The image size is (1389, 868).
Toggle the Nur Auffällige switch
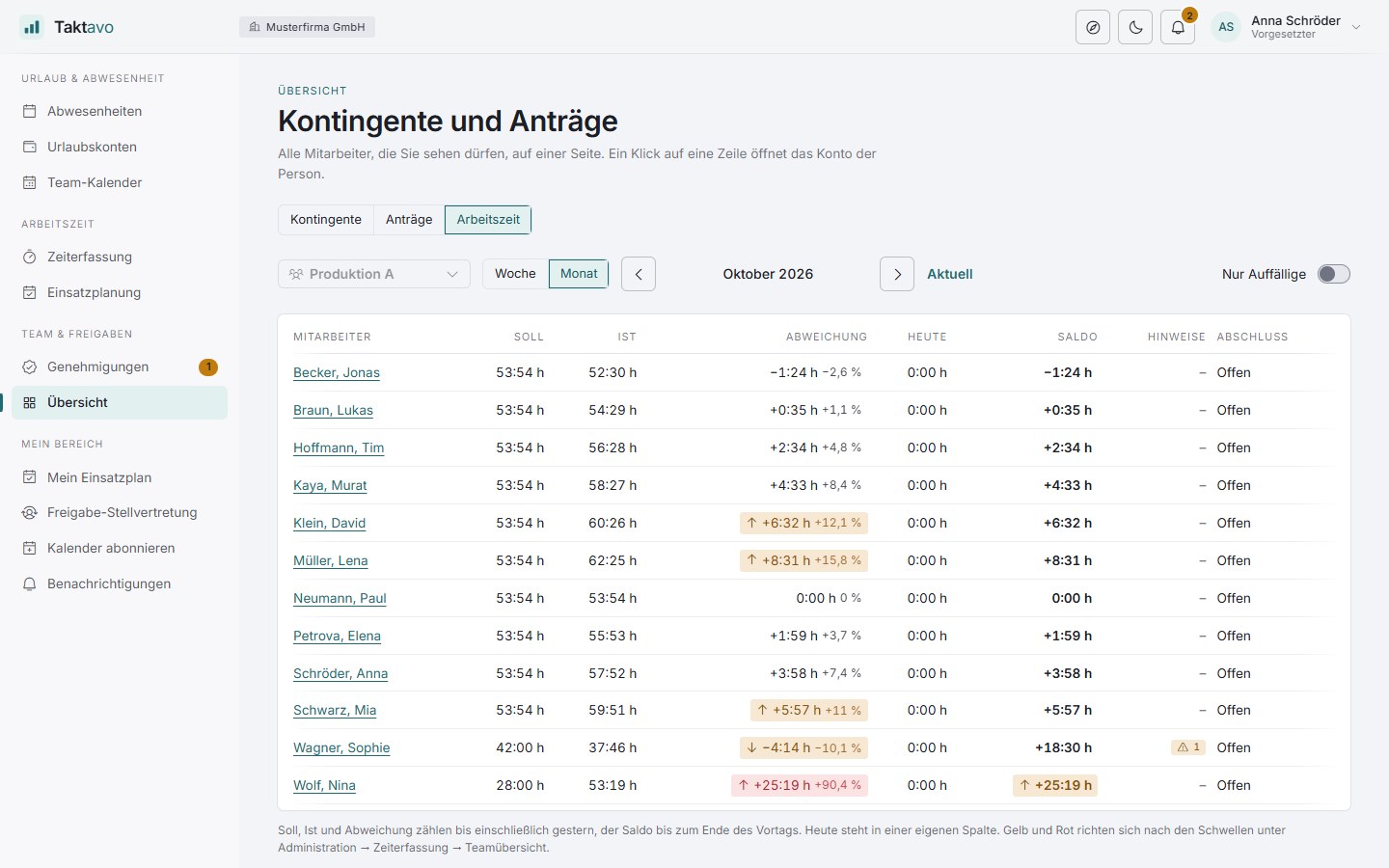point(1334,274)
